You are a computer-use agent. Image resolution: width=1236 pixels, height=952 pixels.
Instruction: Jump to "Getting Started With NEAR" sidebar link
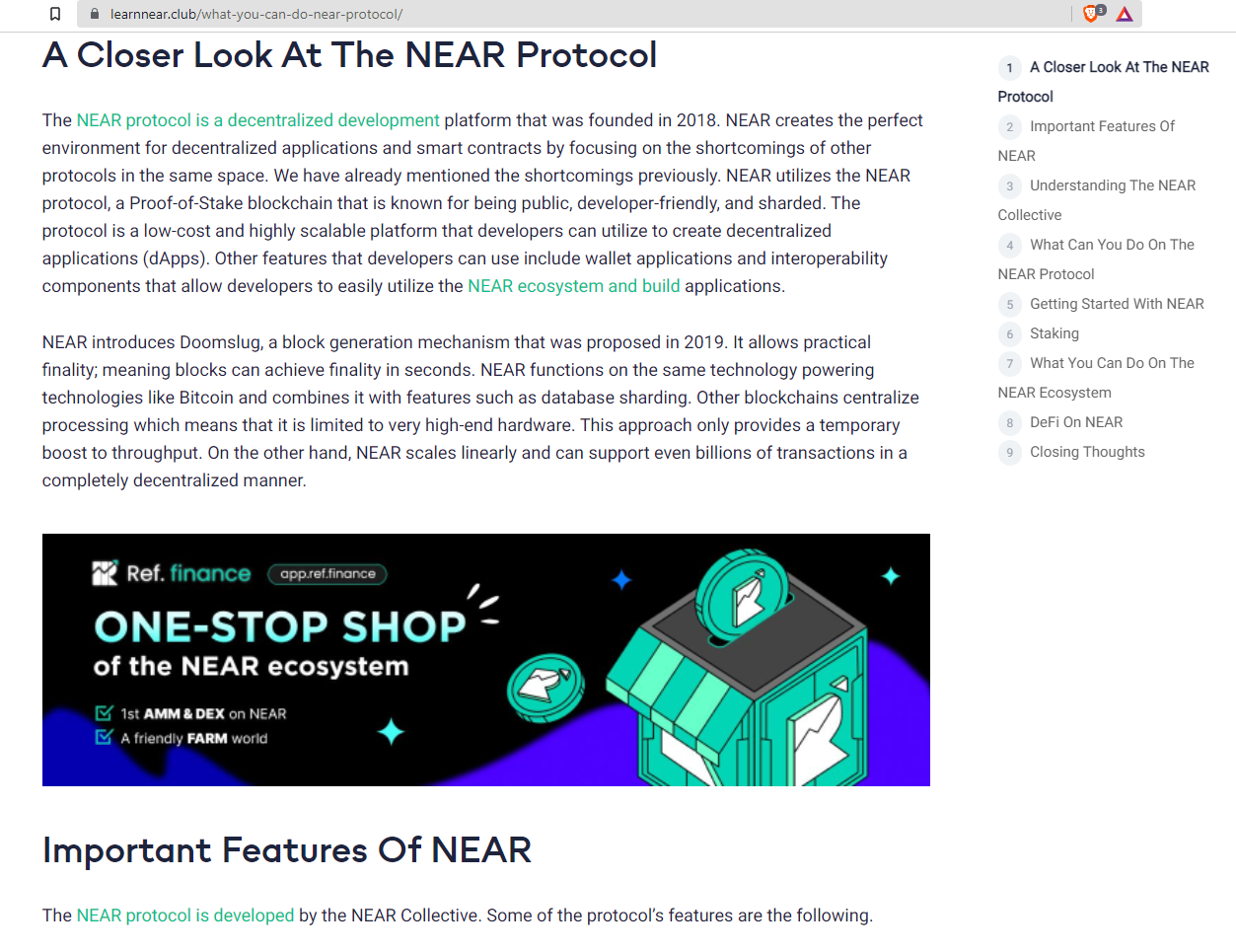[1116, 303]
